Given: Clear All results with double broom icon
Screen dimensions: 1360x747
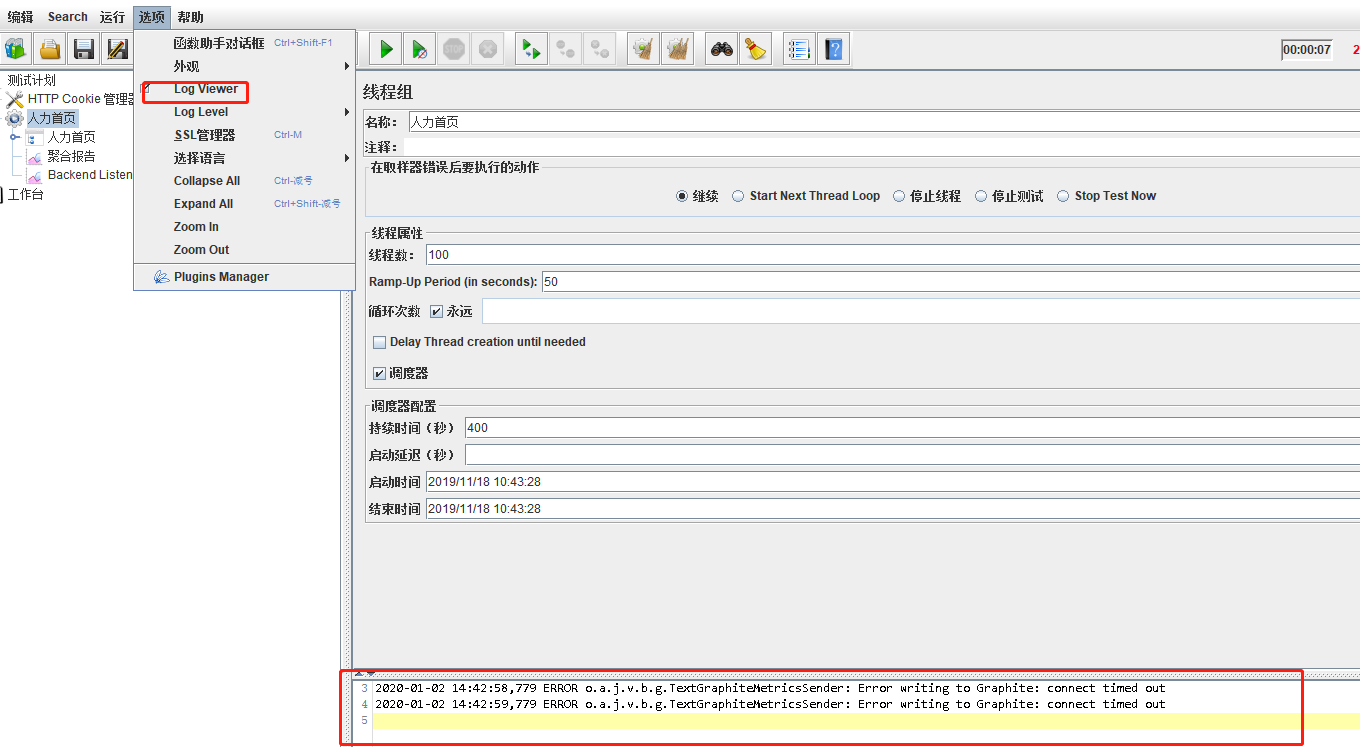Looking at the screenshot, I should click(x=677, y=48).
